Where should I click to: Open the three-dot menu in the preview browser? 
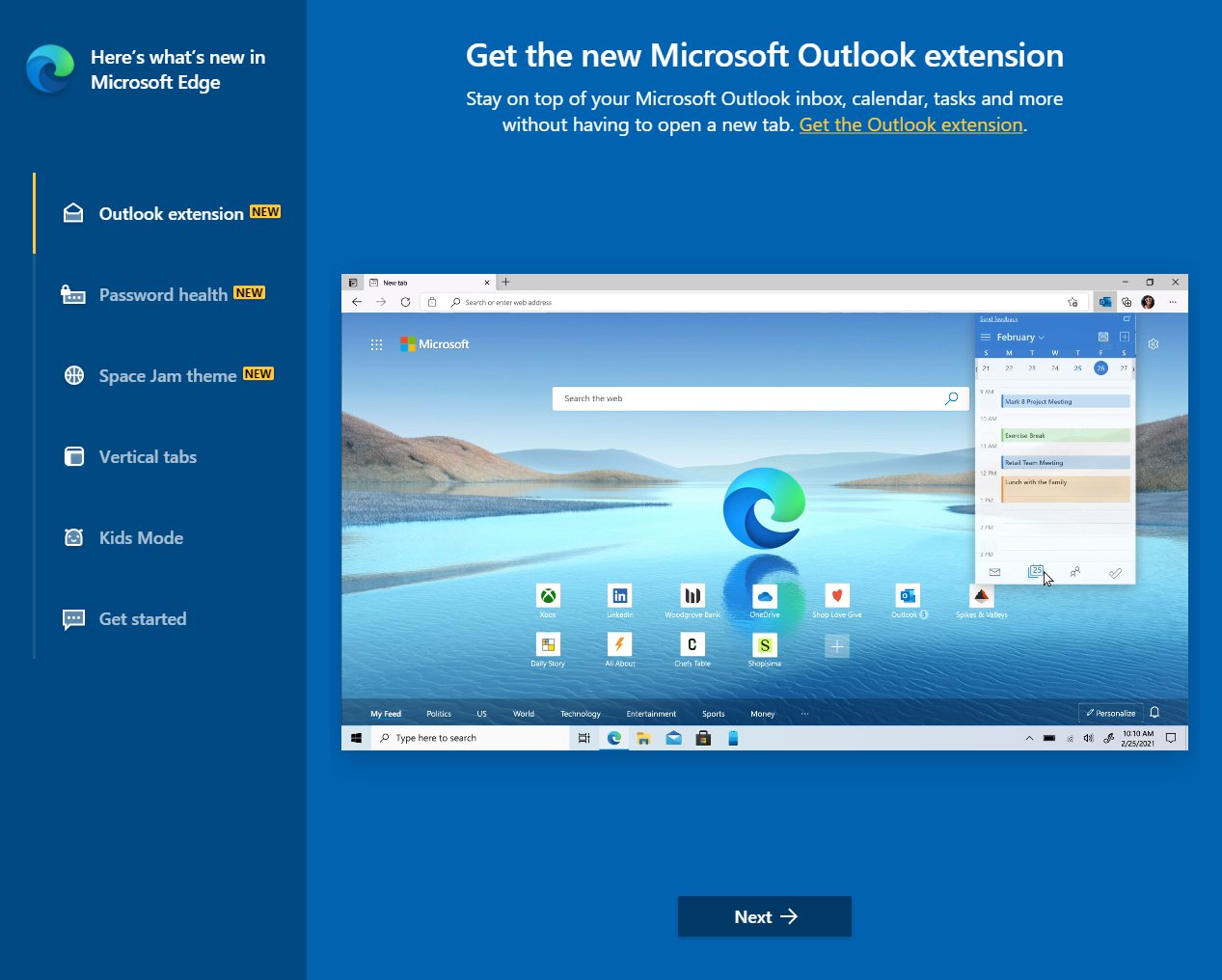[x=1173, y=302]
